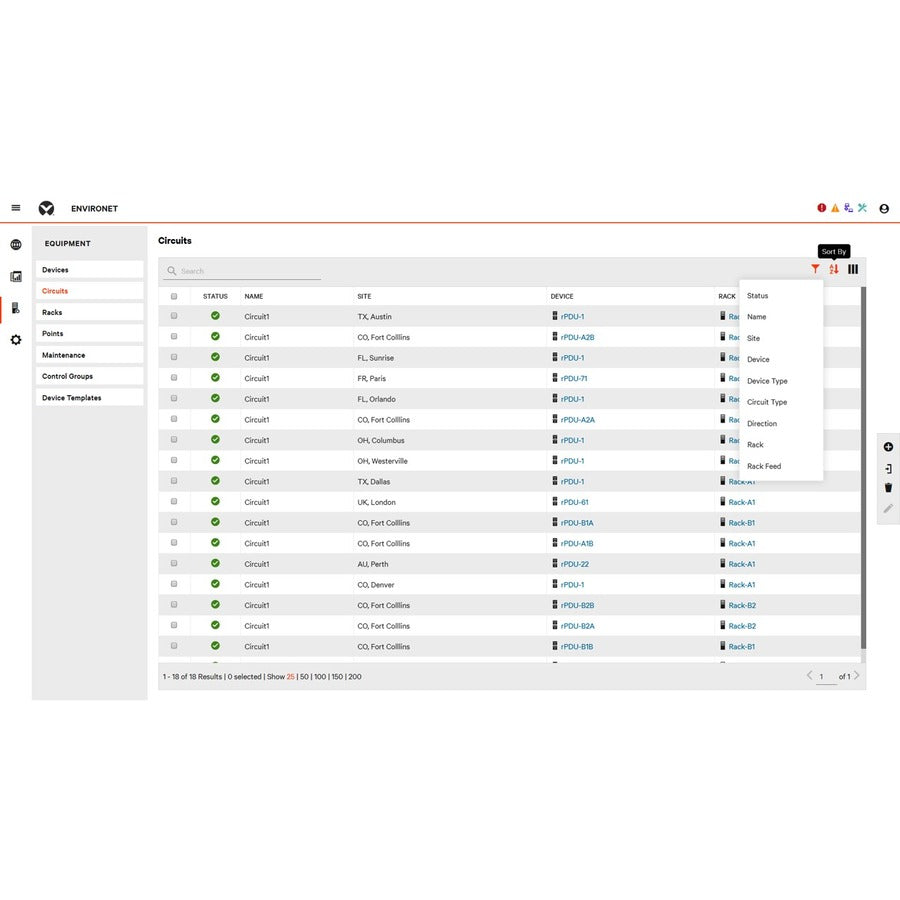This screenshot has width=900, height=900.
Task: Click inside the circuits search field
Action: [x=240, y=270]
